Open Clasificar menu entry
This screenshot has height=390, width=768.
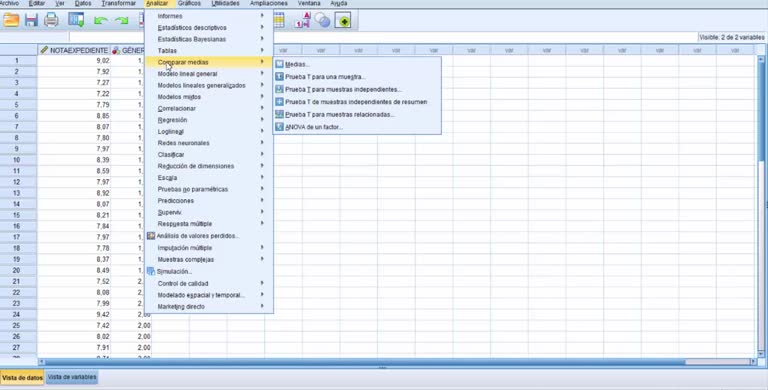(209, 155)
